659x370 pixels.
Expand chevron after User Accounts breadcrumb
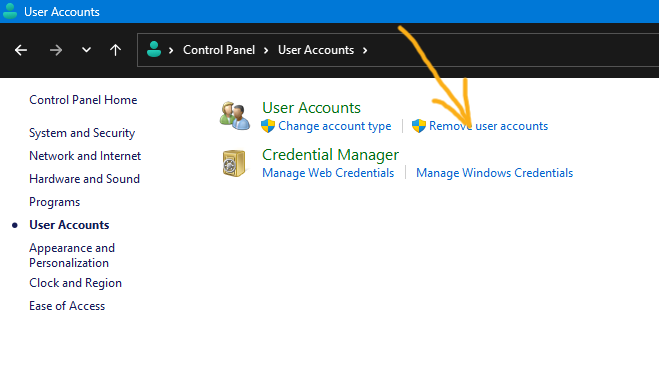[x=365, y=50]
